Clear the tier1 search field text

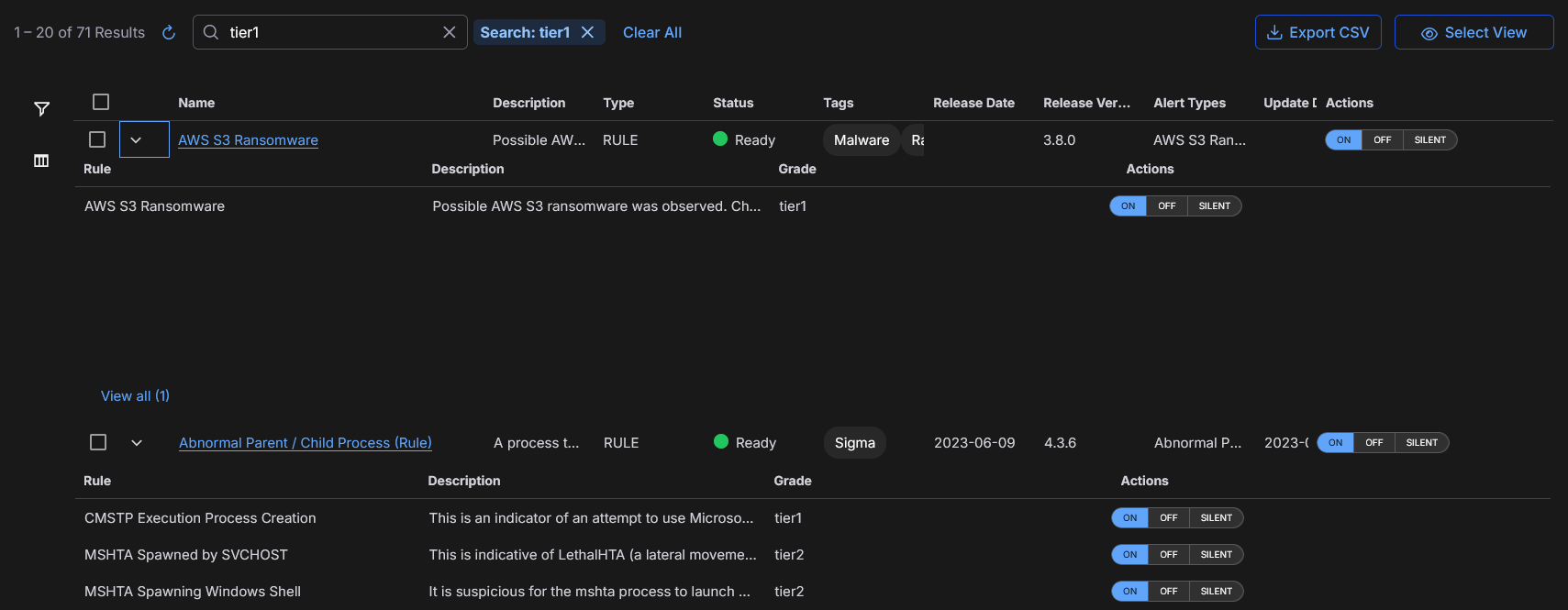pos(450,32)
